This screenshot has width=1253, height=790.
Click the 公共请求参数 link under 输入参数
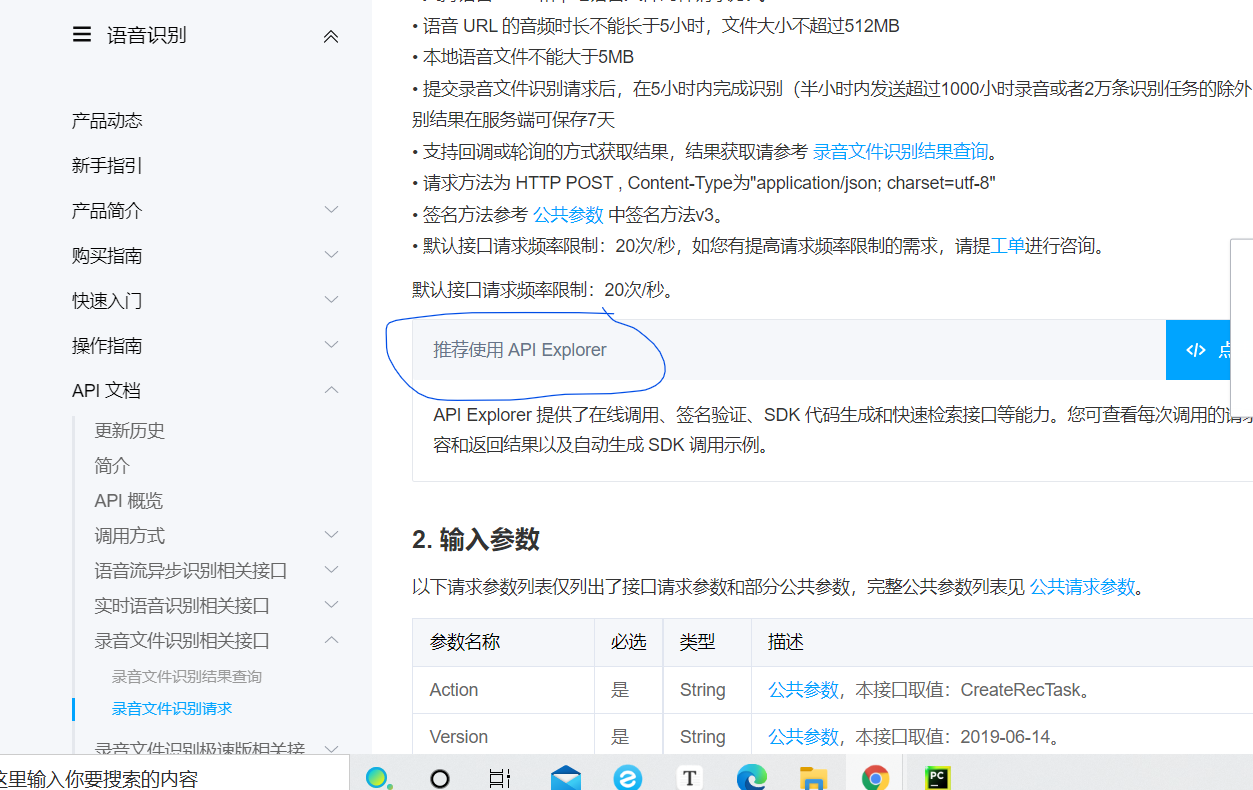(x=1083, y=587)
